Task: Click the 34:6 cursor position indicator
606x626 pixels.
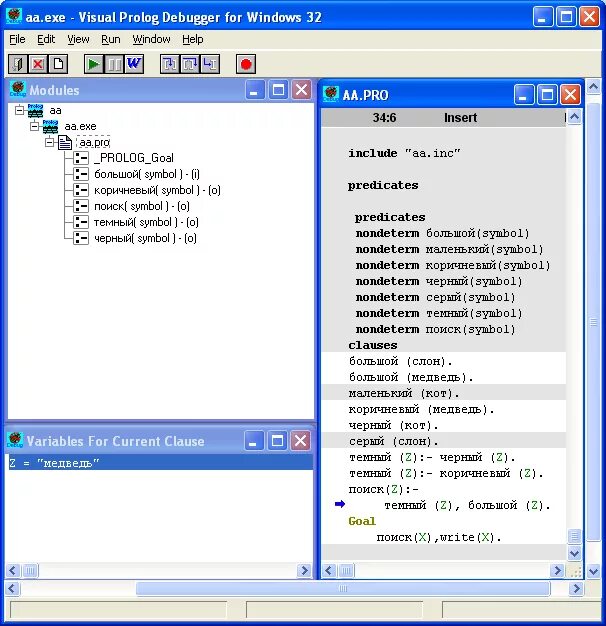Action: click(x=384, y=117)
